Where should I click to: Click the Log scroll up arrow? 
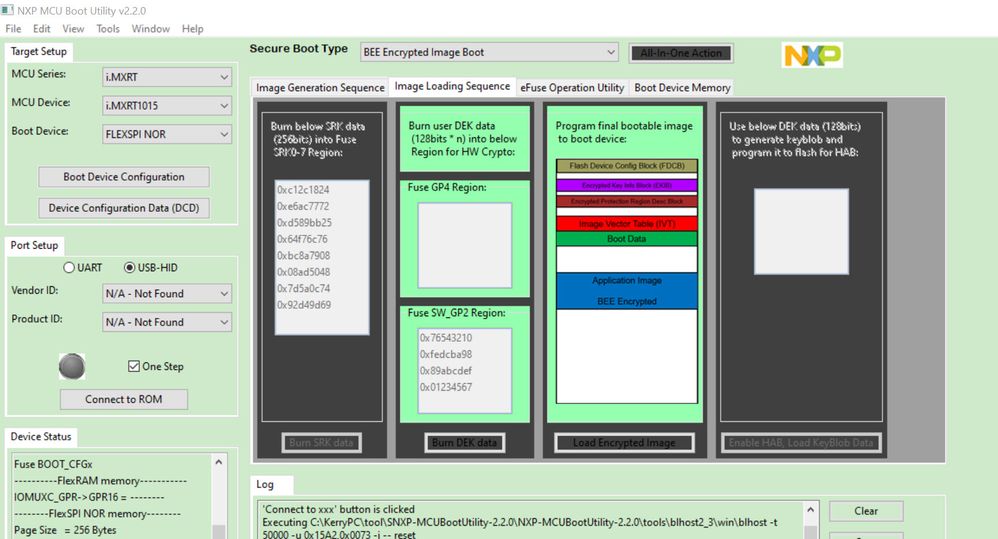tap(810, 510)
